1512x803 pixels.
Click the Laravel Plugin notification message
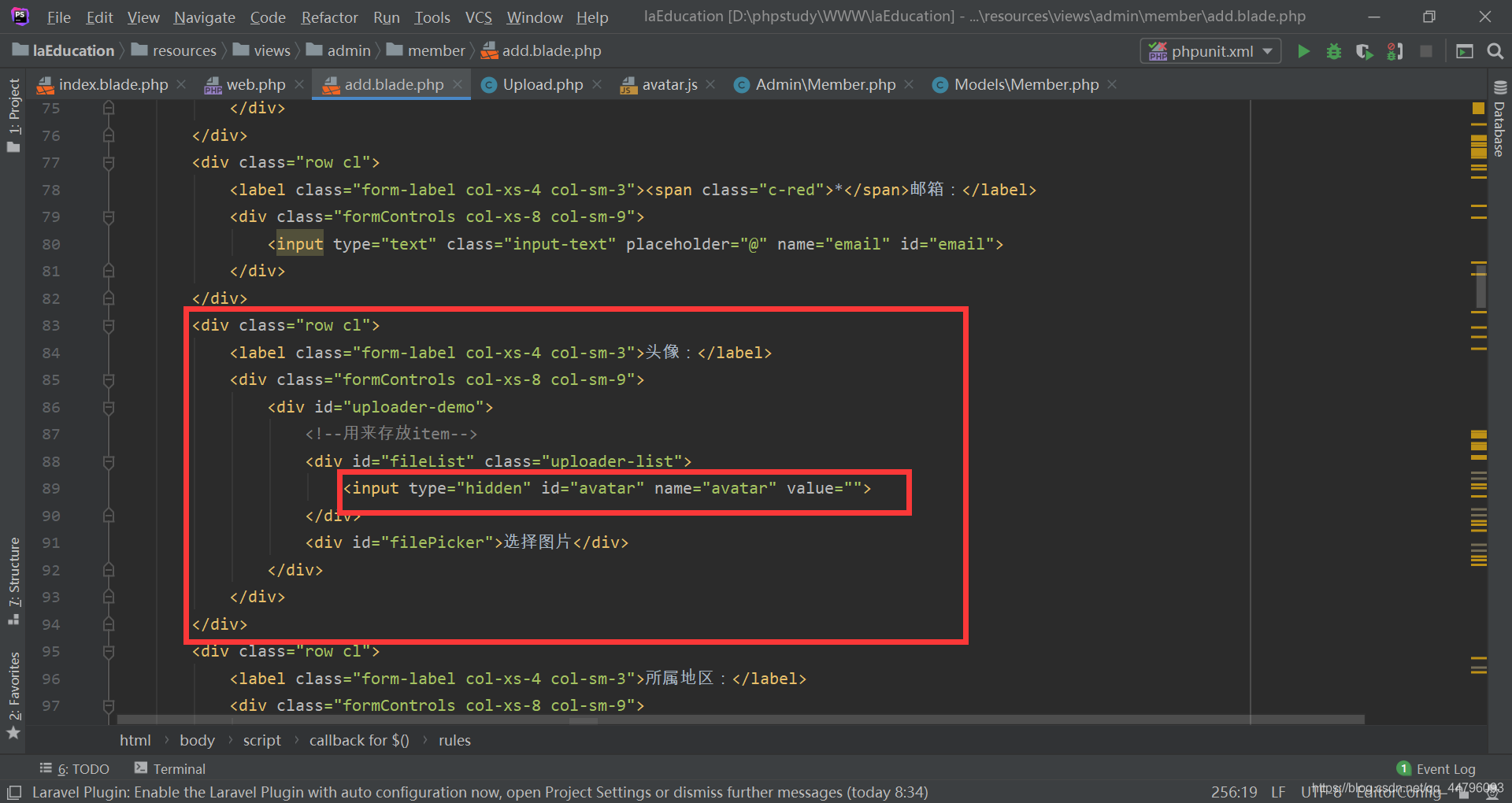tap(480, 792)
